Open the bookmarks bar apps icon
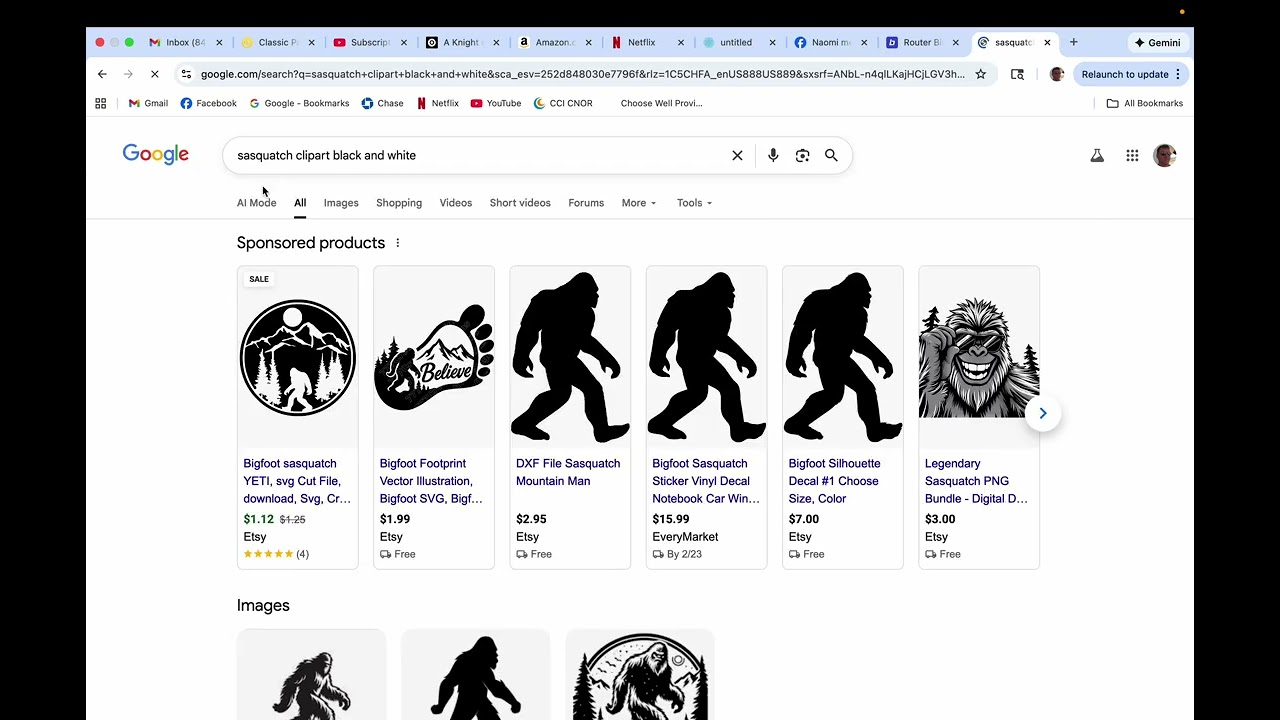Image resolution: width=1280 pixels, height=720 pixels. (x=101, y=103)
